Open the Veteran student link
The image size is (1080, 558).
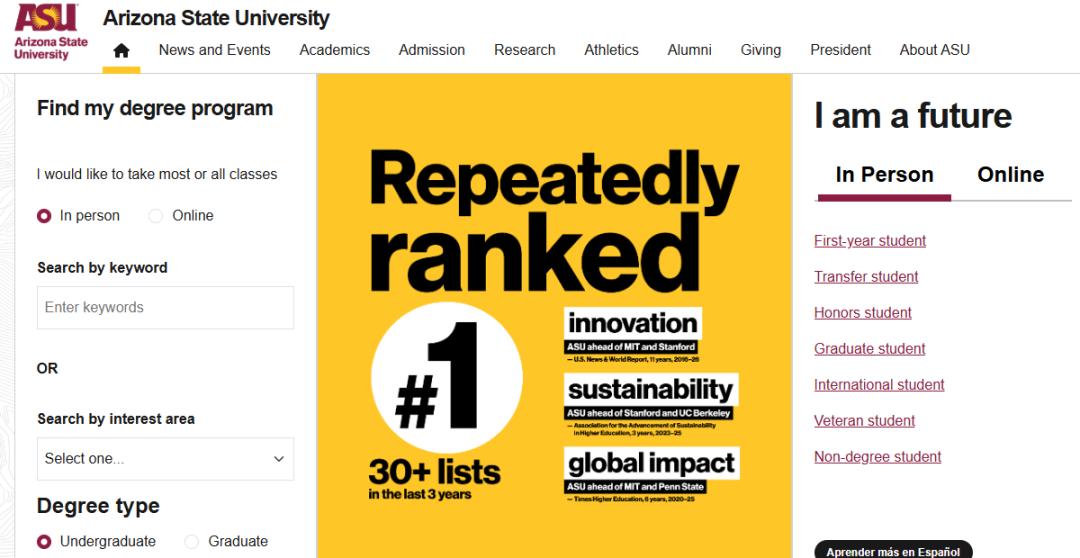864,421
